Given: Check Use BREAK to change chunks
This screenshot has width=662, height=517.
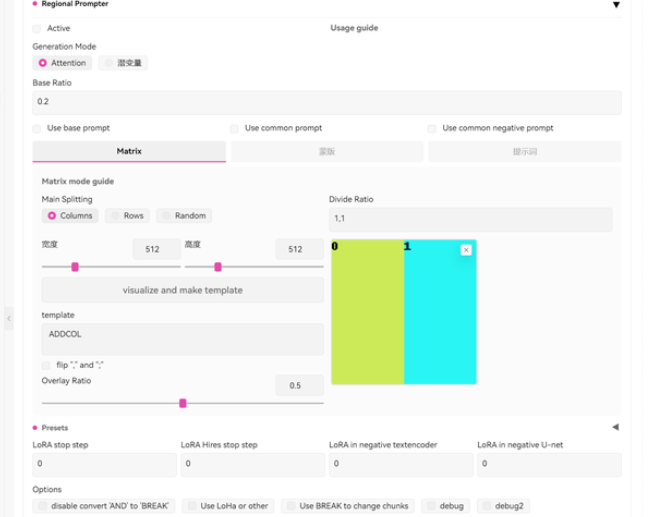Looking at the screenshot, I should [x=290, y=506].
